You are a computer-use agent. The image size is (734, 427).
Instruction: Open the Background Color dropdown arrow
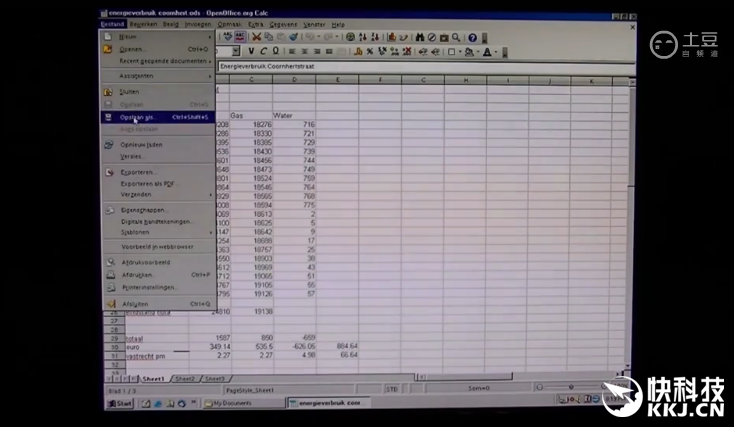point(477,52)
